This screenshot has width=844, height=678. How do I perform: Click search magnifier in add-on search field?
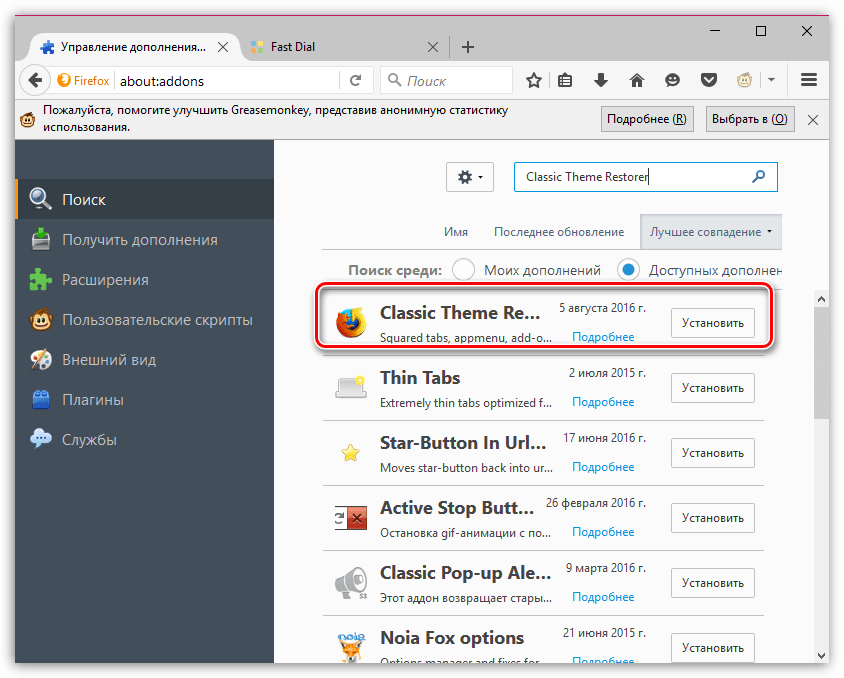(x=759, y=177)
